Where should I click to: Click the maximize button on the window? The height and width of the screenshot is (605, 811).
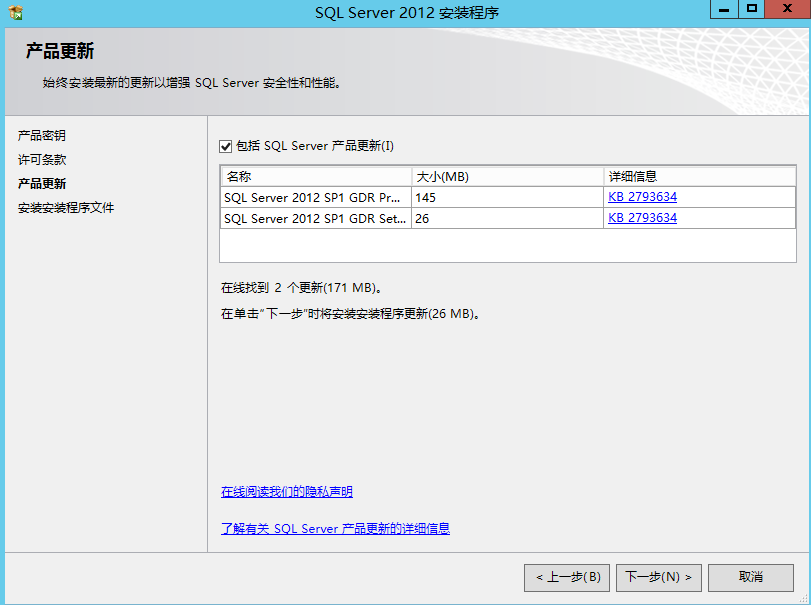pyautogui.click(x=752, y=10)
